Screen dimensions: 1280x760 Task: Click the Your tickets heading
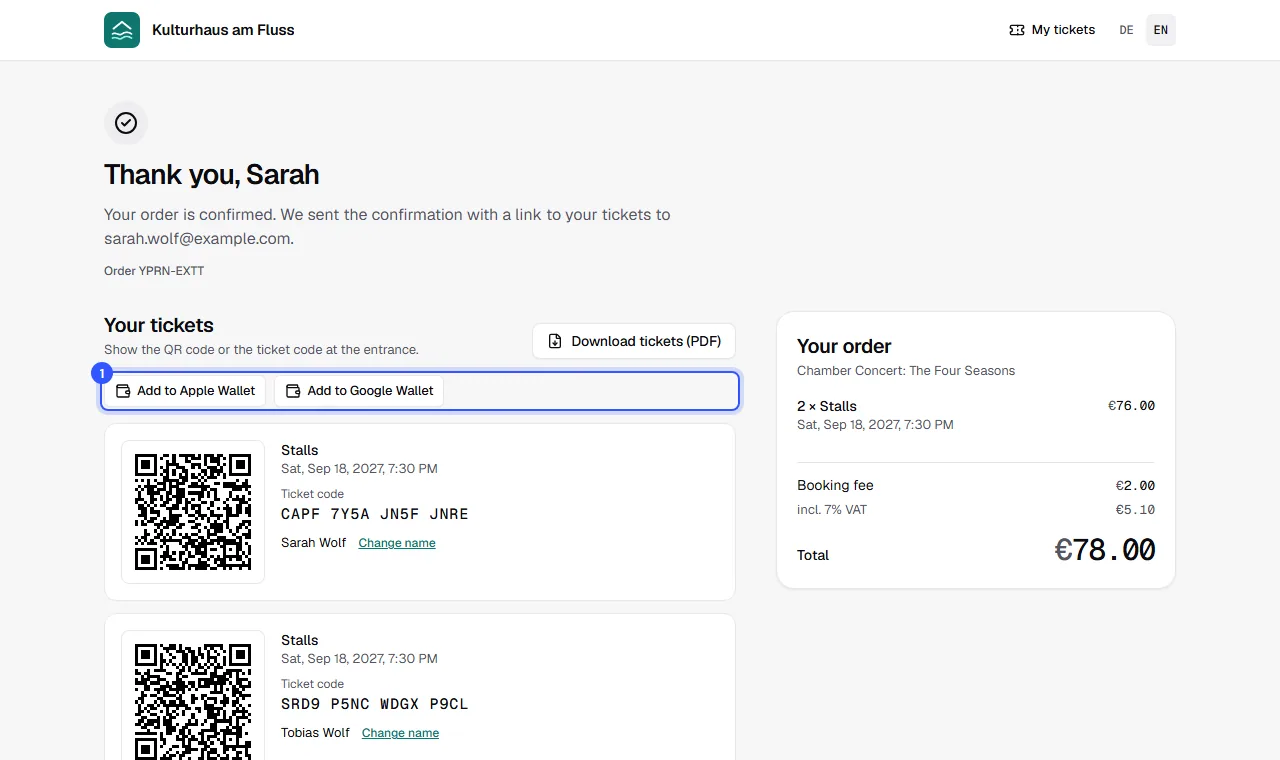(x=159, y=325)
